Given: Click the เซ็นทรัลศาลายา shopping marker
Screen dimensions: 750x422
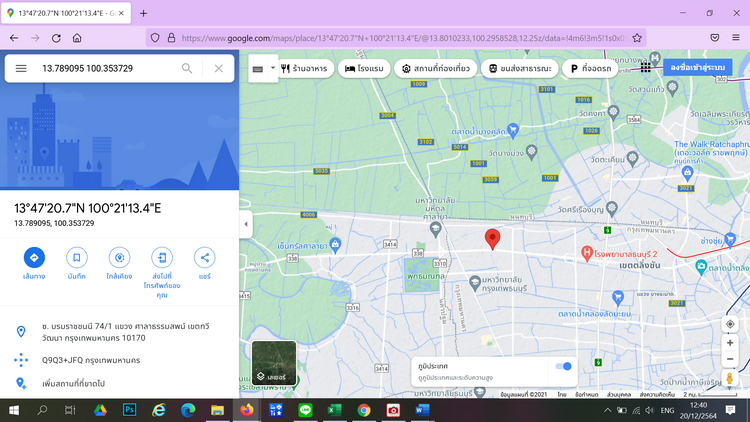Looking at the screenshot, I should point(336,245).
